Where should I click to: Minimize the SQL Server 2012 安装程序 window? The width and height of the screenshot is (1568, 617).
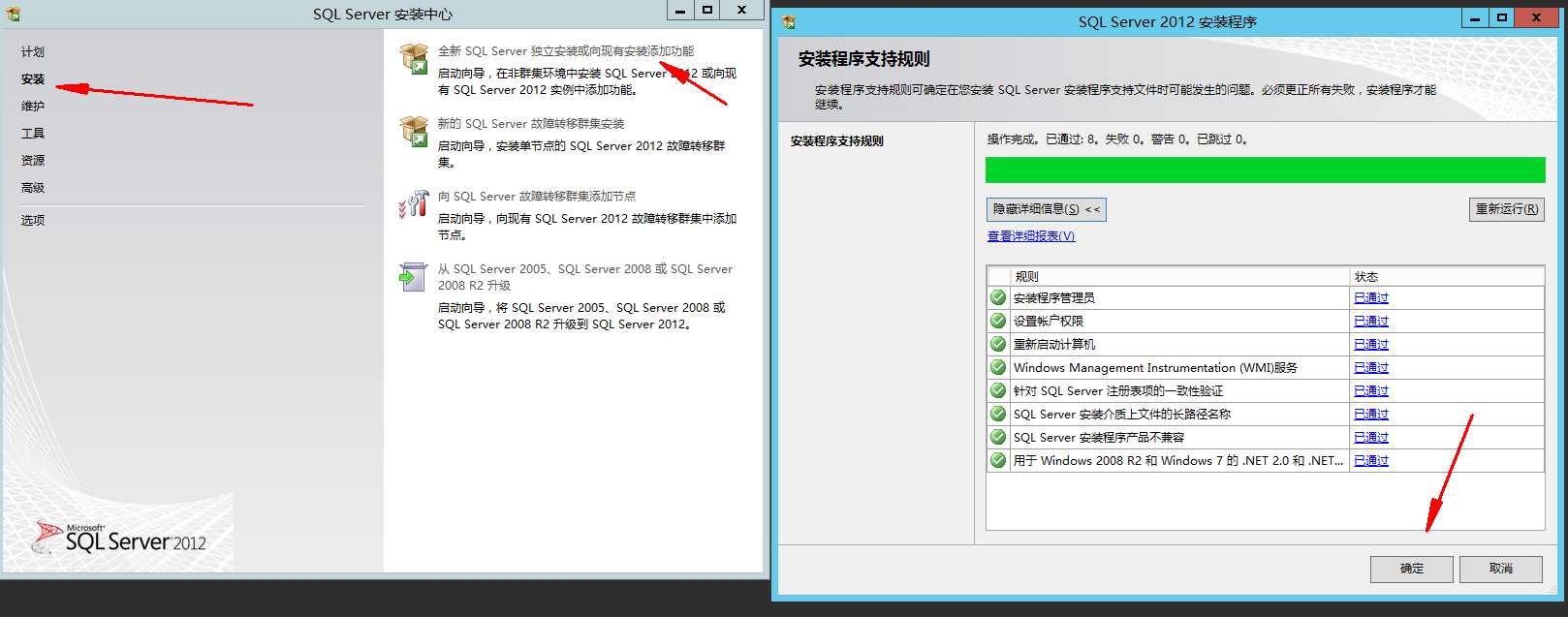coord(1476,17)
